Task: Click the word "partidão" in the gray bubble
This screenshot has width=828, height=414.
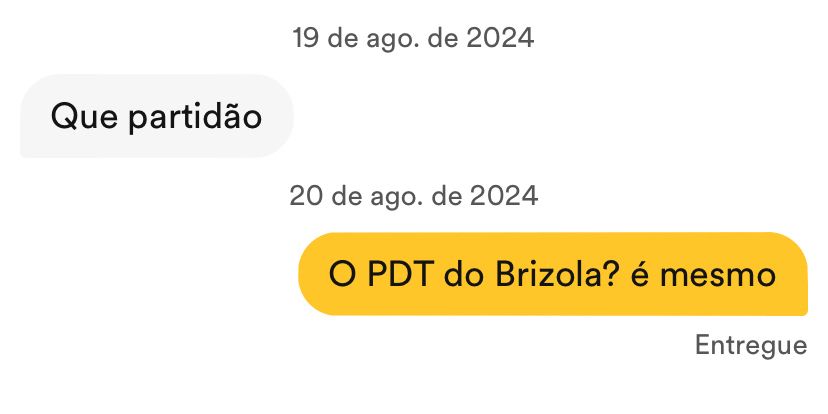Action: pos(195,117)
